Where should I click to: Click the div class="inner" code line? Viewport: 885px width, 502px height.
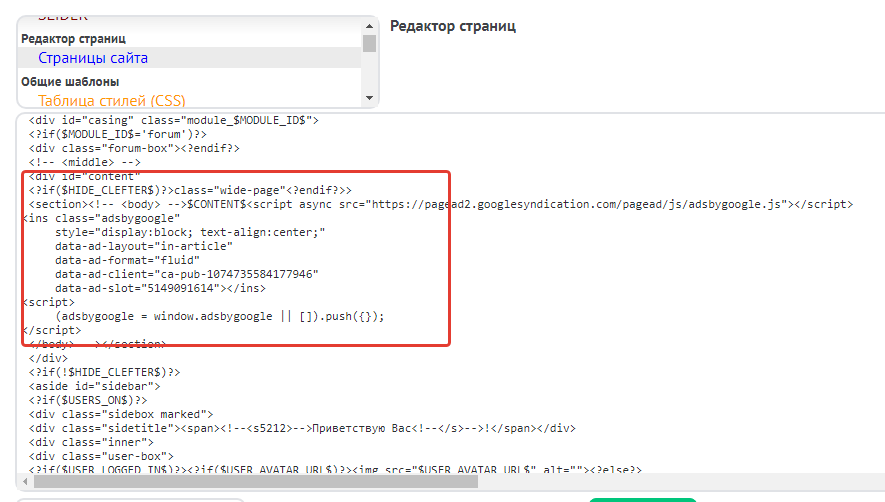[91, 442]
